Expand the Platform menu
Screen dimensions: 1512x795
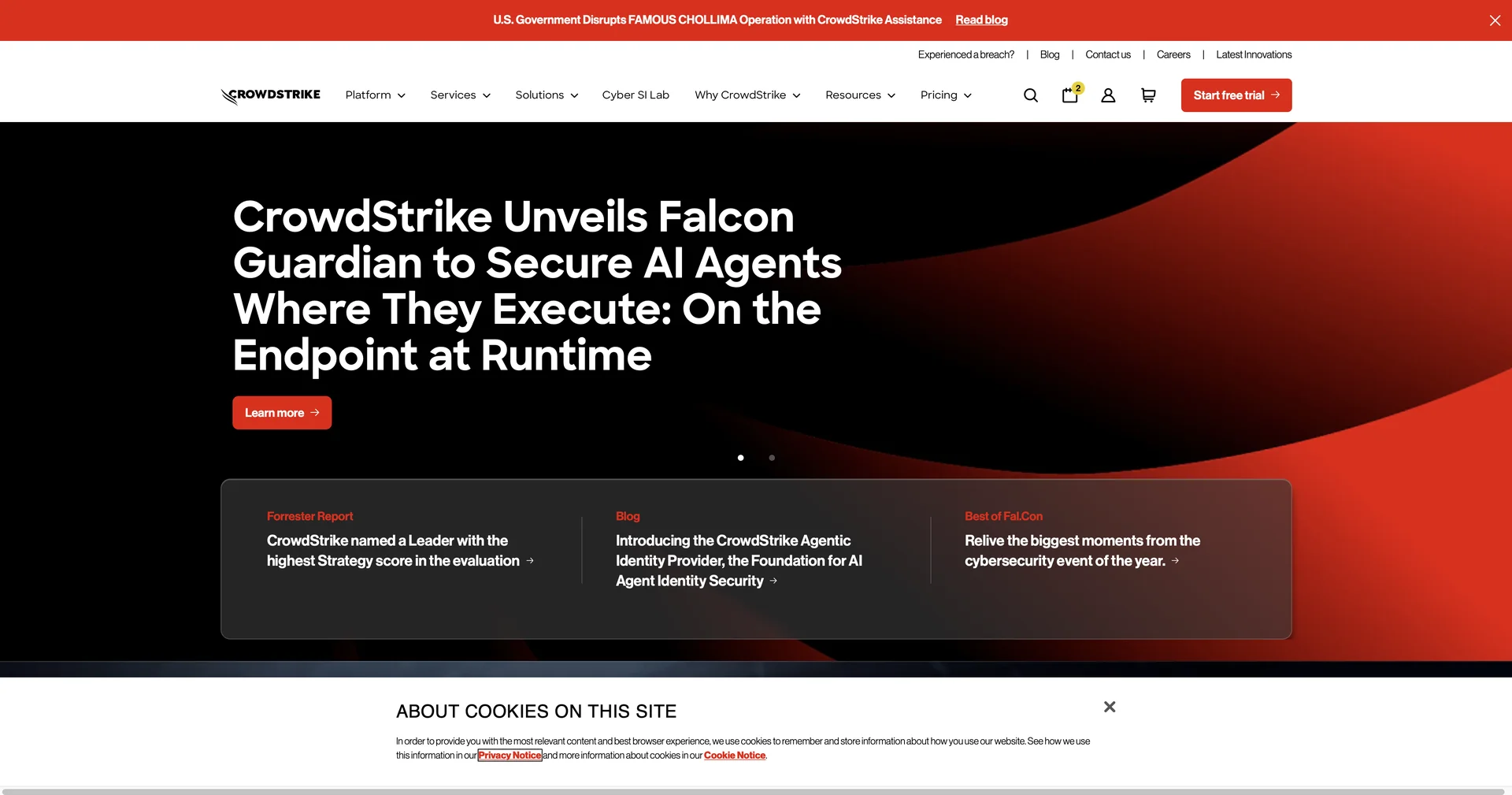tap(375, 95)
